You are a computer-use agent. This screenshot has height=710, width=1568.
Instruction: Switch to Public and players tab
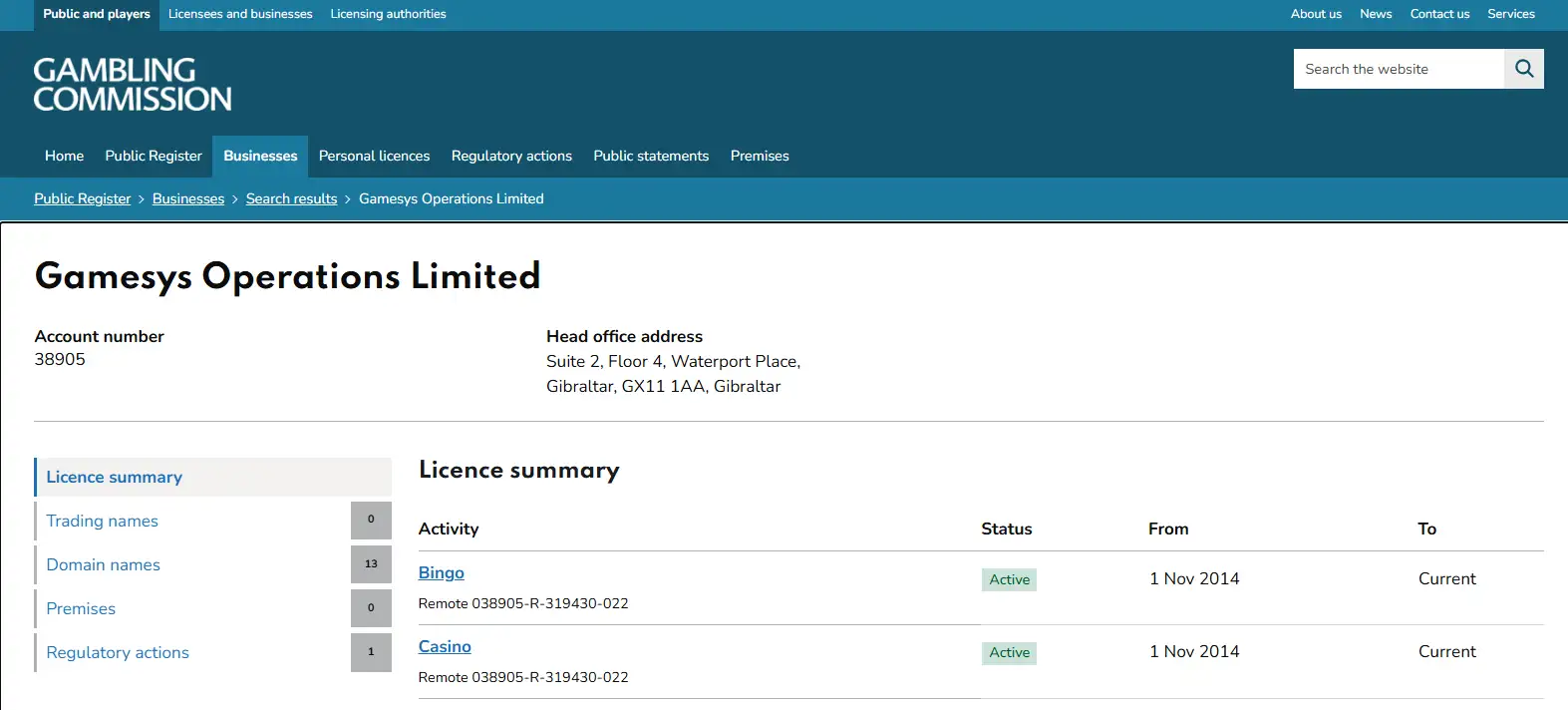(97, 14)
